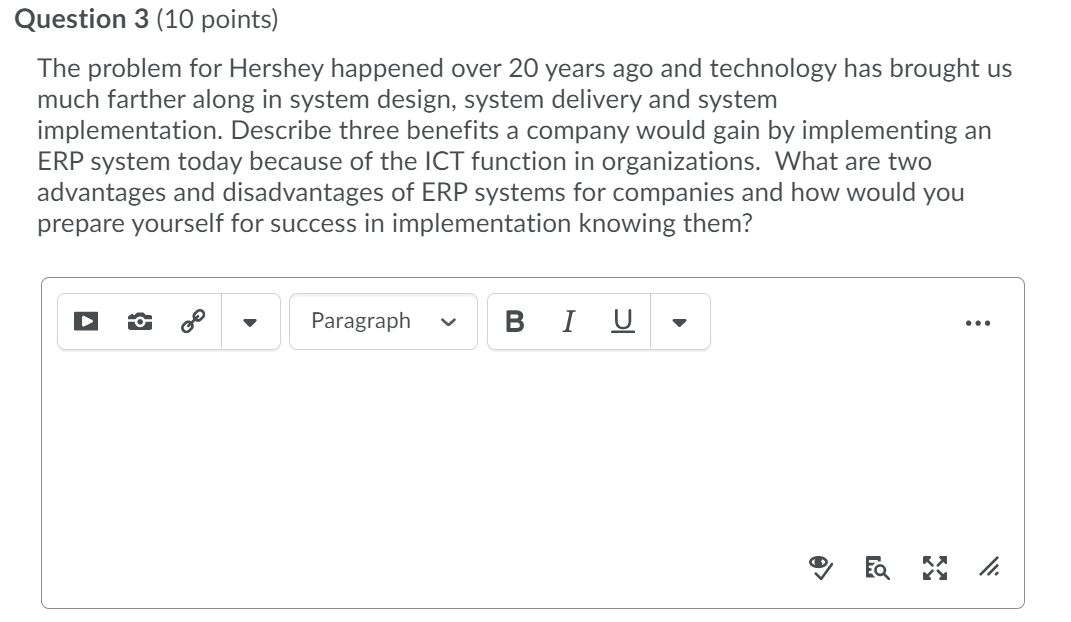Expand the extra insert options arrow

point(251,322)
